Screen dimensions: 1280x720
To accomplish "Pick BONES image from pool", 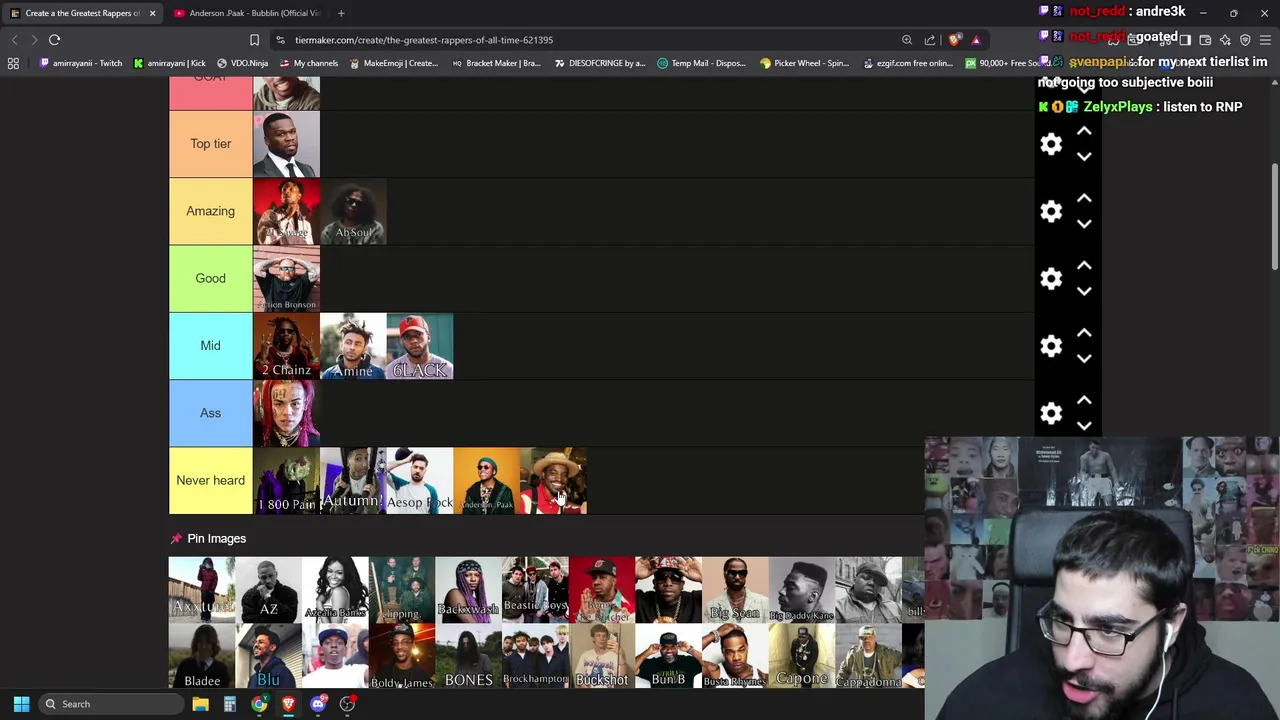I will pyautogui.click(x=468, y=656).
